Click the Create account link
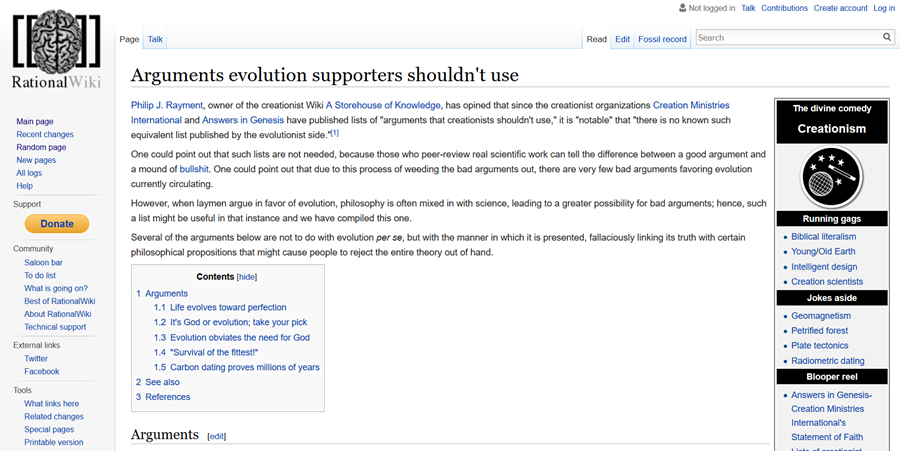This screenshot has width=900, height=451. [x=840, y=8]
